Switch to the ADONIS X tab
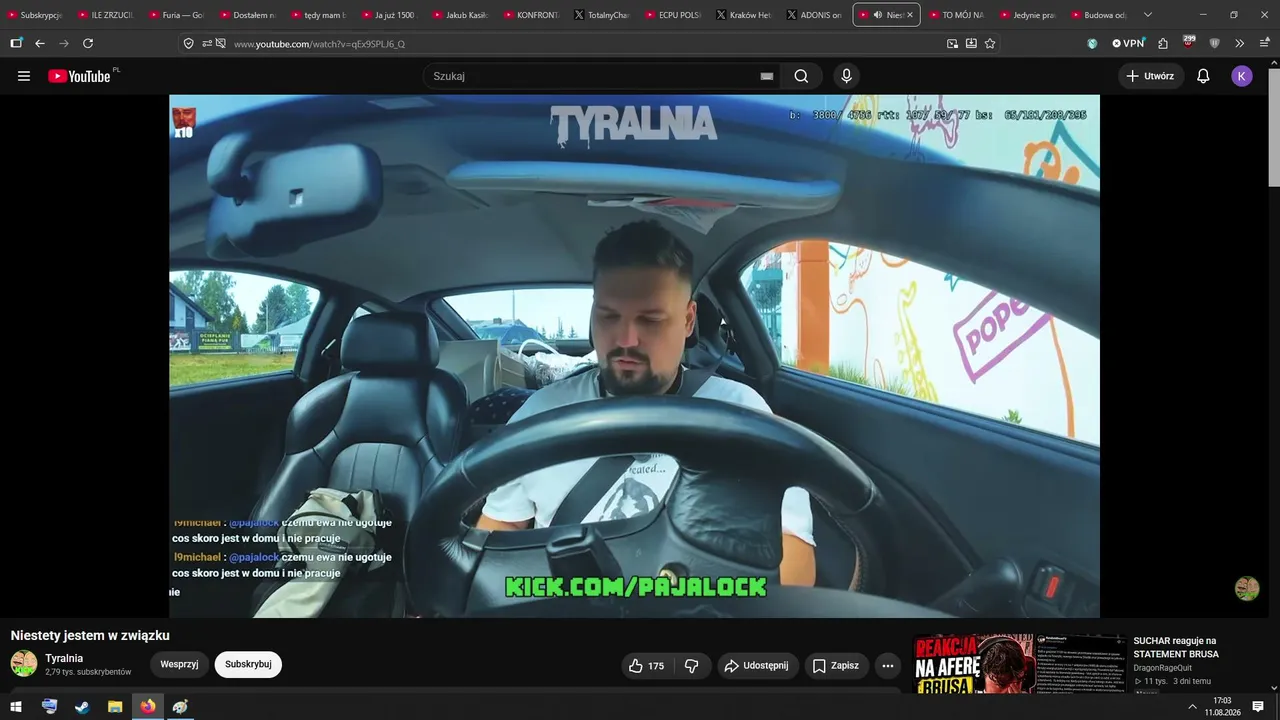The image size is (1280, 720). click(x=815, y=15)
